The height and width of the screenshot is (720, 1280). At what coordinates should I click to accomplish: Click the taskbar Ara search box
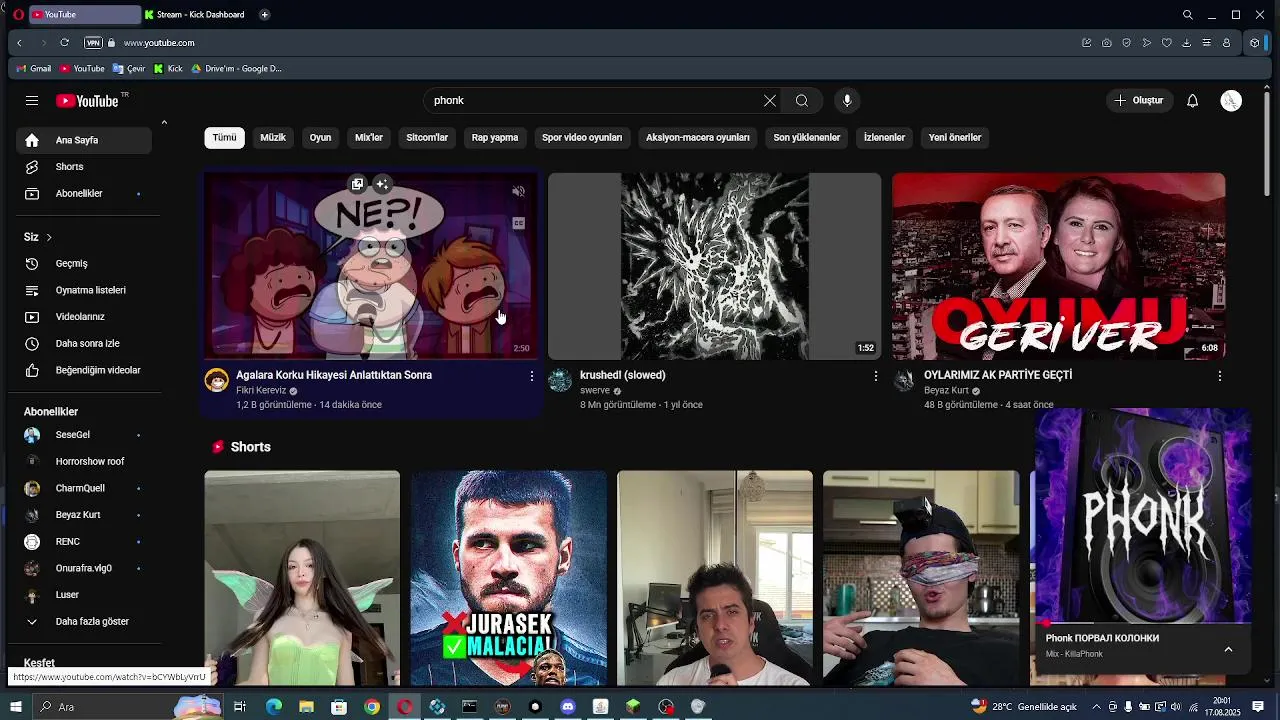pyautogui.click(x=128, y=707)
